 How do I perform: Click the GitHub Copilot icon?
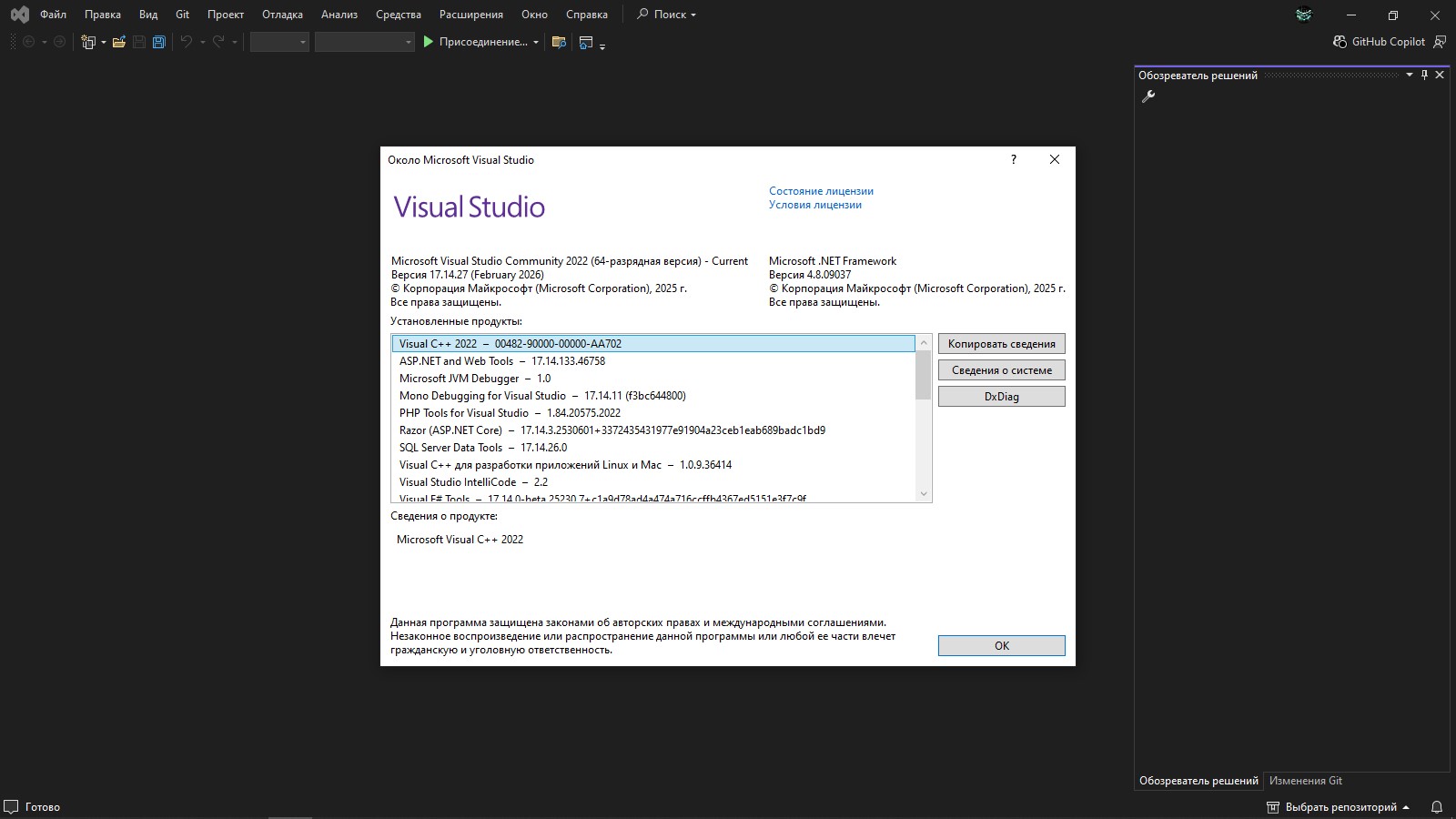pyautogui.click(x=1340, y=41)
